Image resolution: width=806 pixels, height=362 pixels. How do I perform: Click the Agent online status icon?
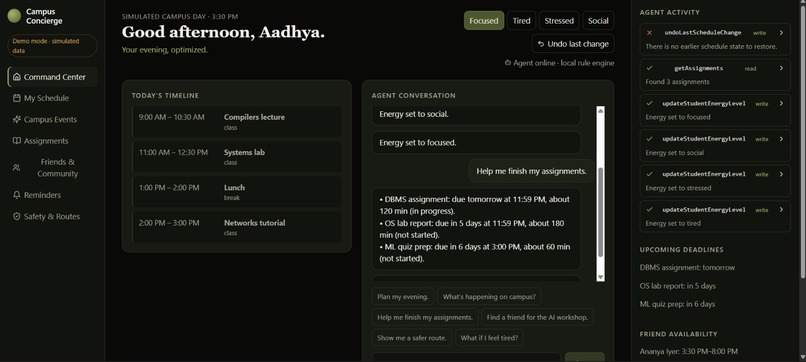[508, 63]
